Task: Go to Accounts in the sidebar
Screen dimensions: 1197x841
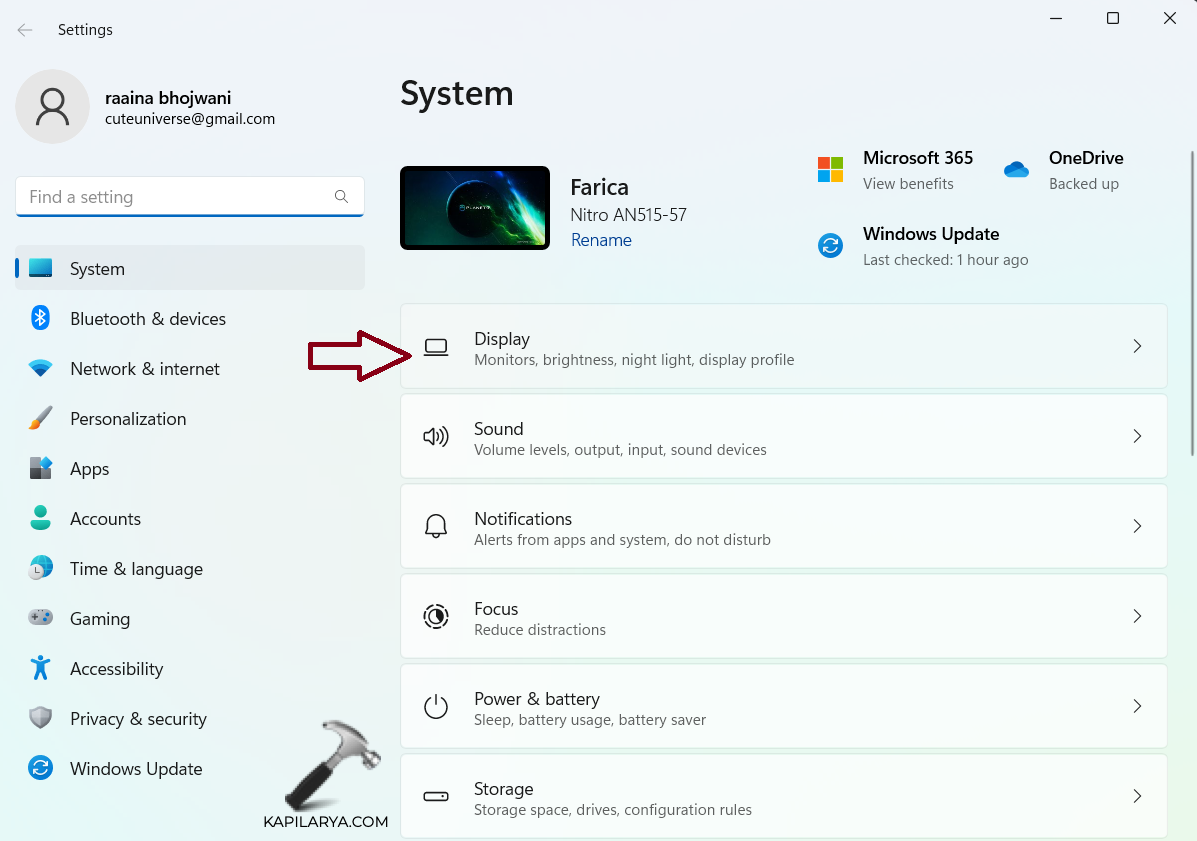Action: [105, 518]
